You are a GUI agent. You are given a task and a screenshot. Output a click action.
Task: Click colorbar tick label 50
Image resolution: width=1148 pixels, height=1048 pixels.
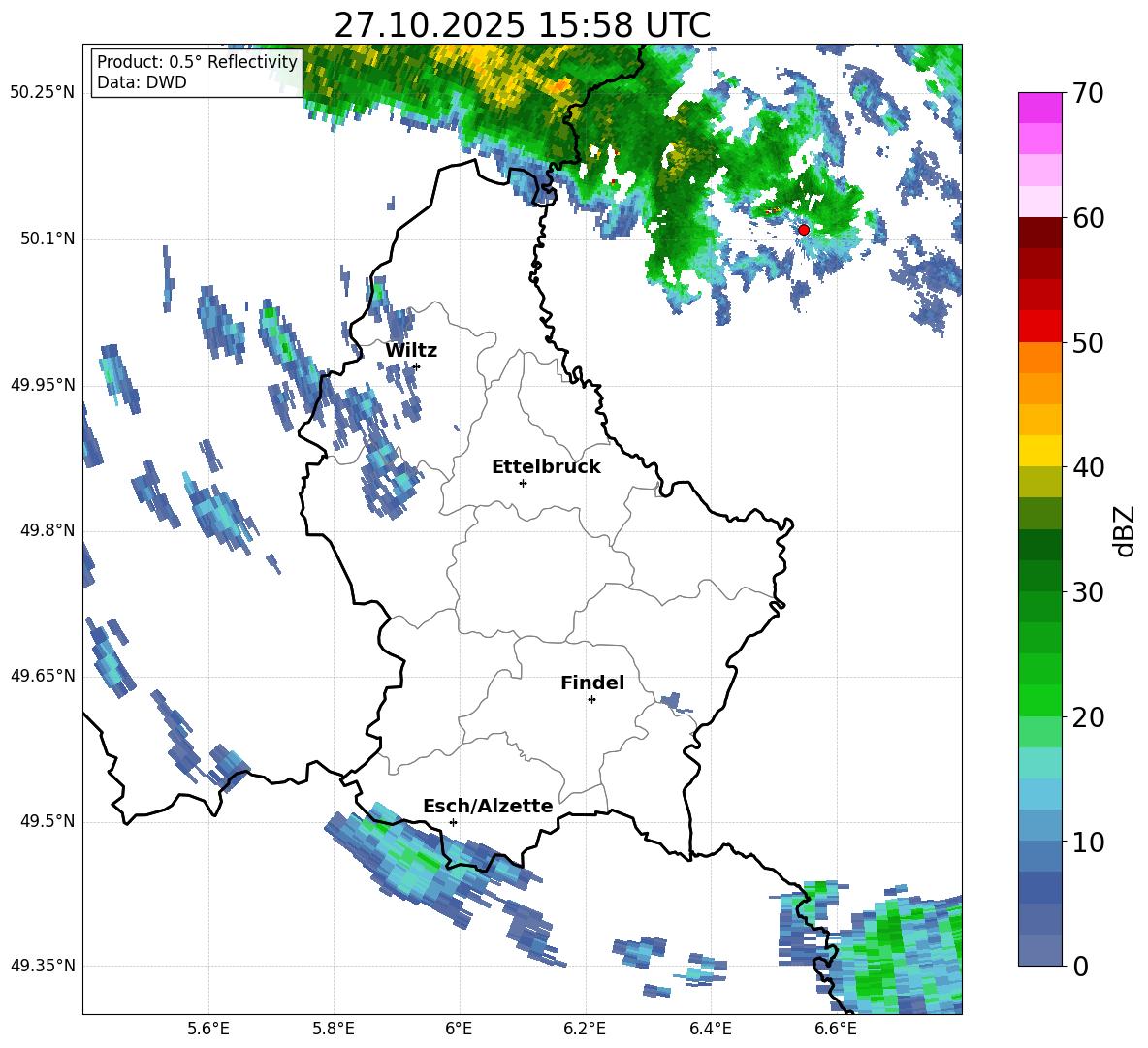click(x=1088, y=342)
